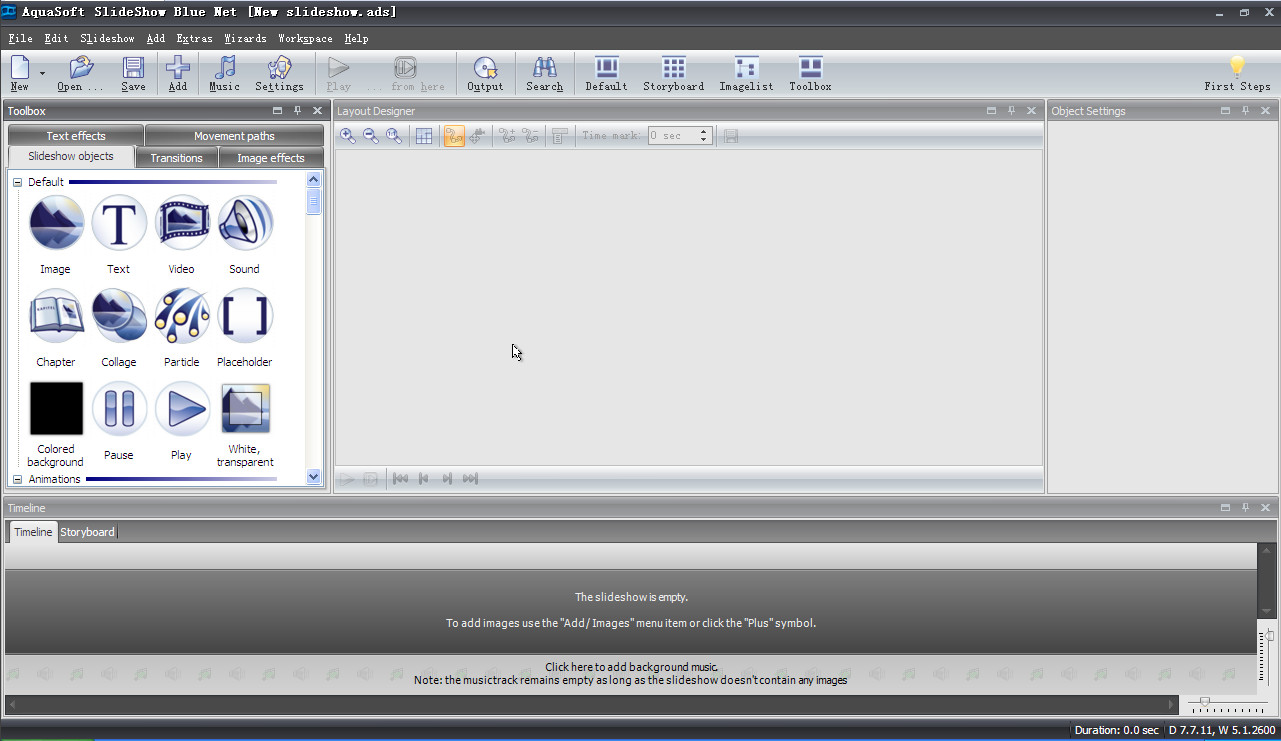Click the New slideshow toolbar icon

pyautogui.click(x=20, y=68)
